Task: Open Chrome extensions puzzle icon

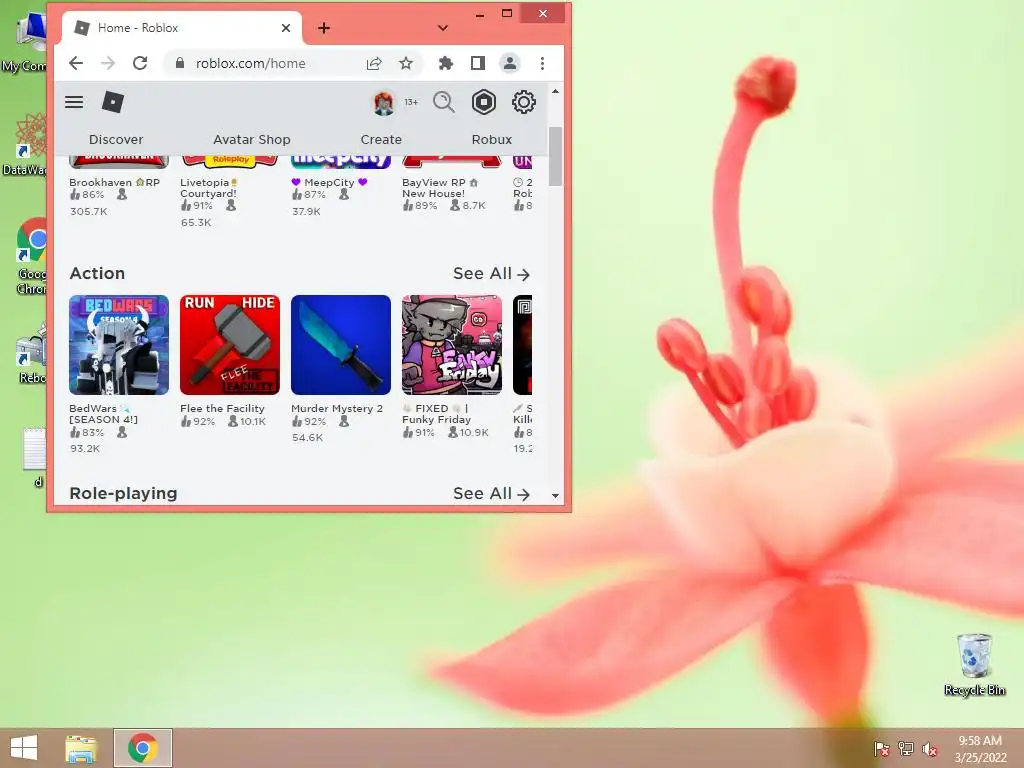Action: click(445, 63)
